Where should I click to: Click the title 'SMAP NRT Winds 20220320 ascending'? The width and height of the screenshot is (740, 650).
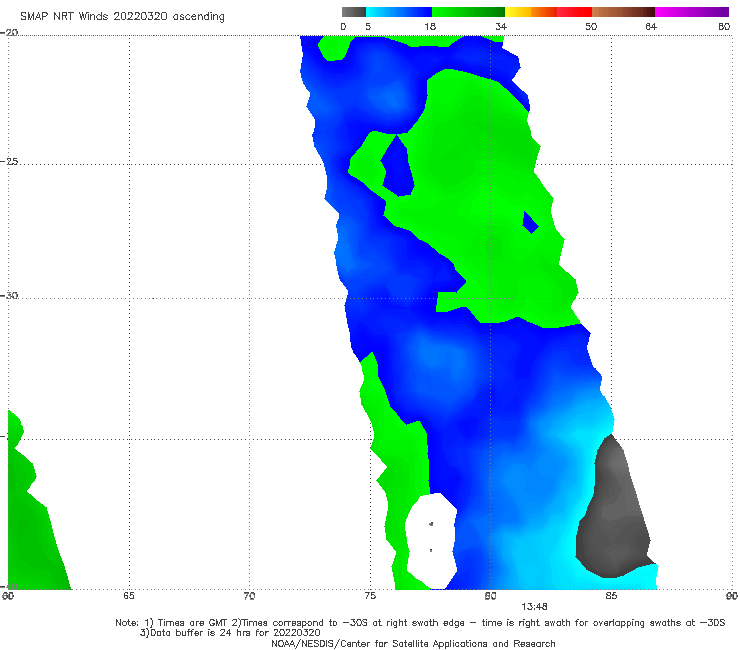click(122, 16)
